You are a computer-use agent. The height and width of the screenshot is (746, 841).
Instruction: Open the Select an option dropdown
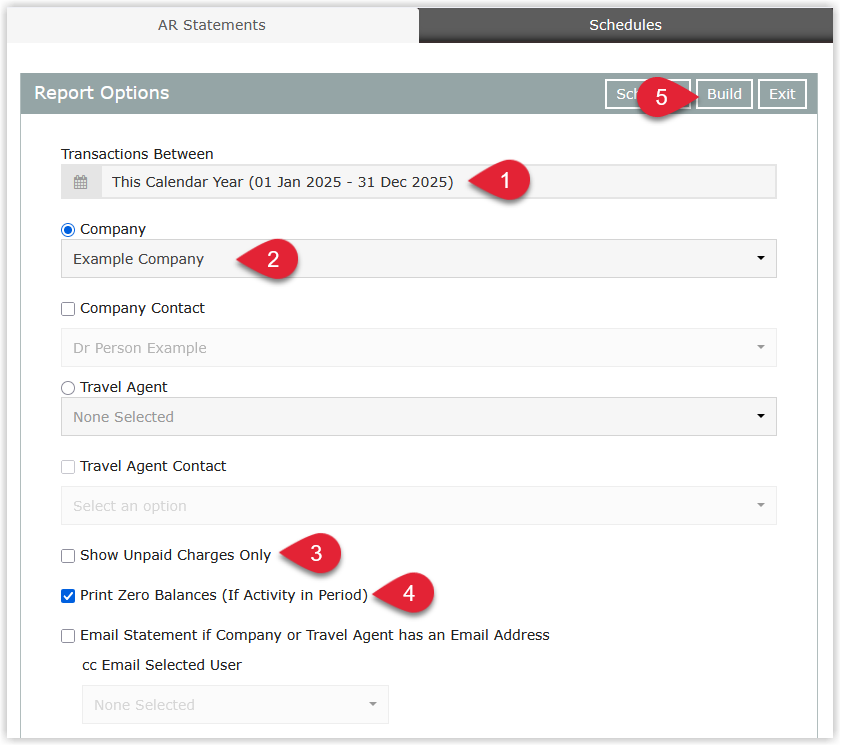coord(418,506)
